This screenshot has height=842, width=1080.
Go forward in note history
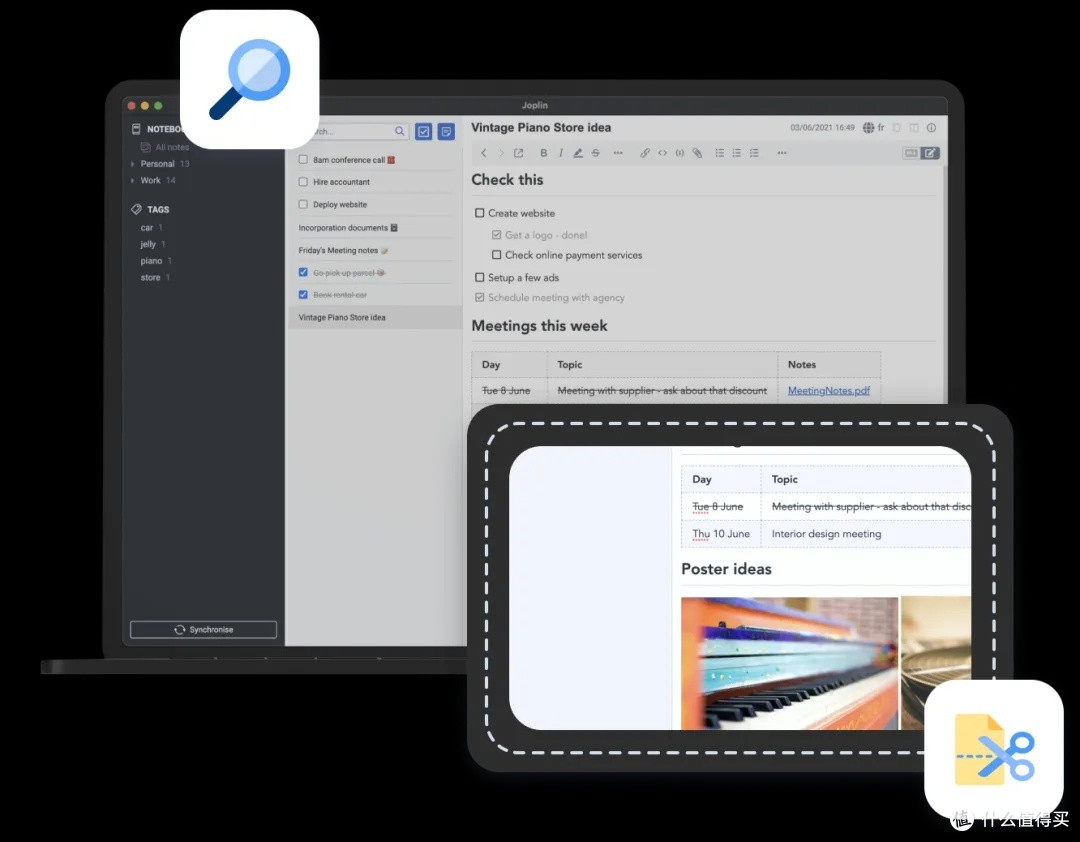501,153
